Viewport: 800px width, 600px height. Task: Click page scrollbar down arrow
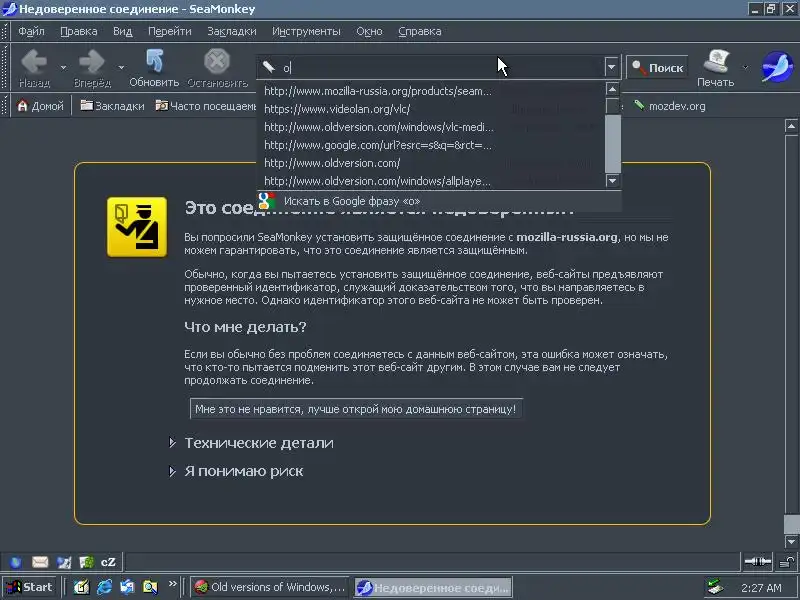(791, 541)
